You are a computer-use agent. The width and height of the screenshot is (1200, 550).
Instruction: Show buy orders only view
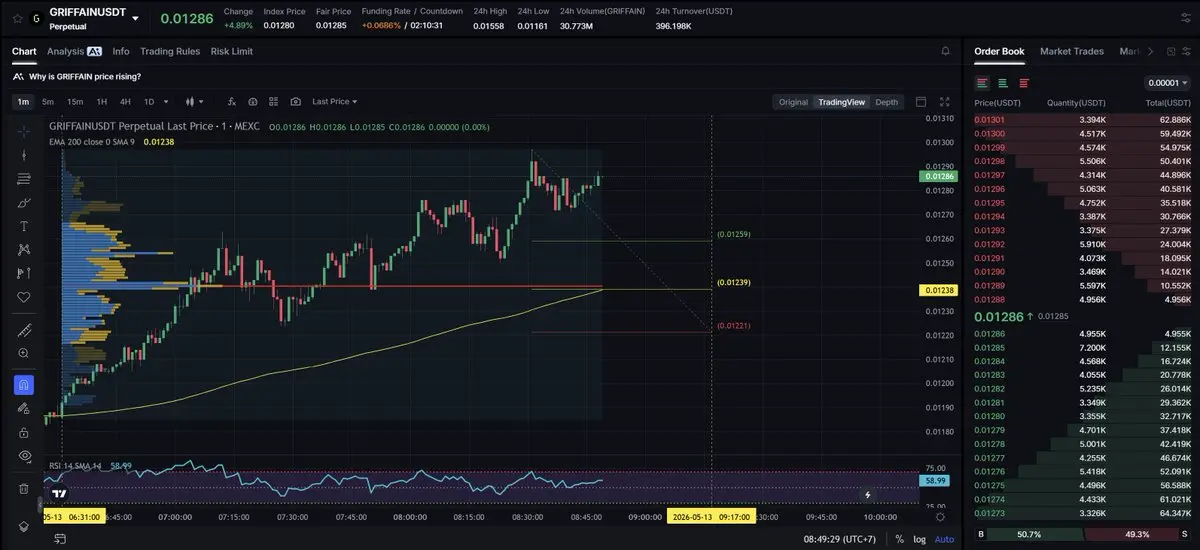pos(1003,83)
